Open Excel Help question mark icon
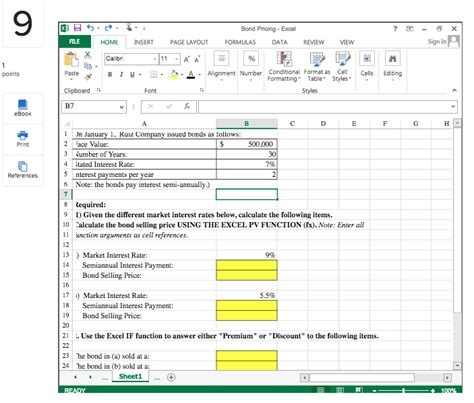Screen dimensions: 474x403 pyautogui.click(x=395, y=29)
